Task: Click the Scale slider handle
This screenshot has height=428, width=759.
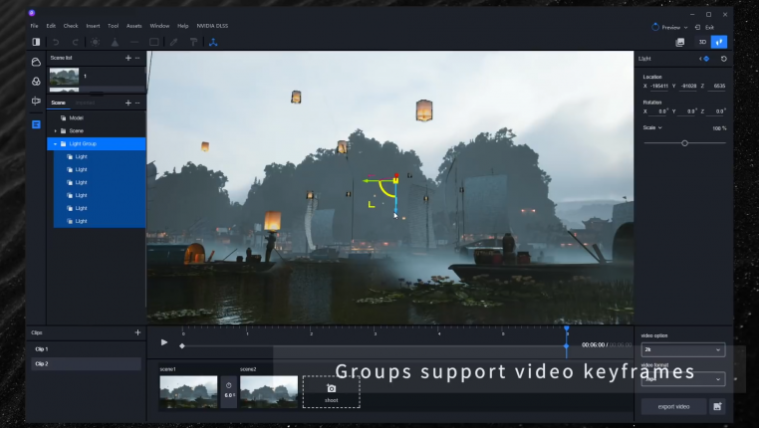Action: pos(684,143)
